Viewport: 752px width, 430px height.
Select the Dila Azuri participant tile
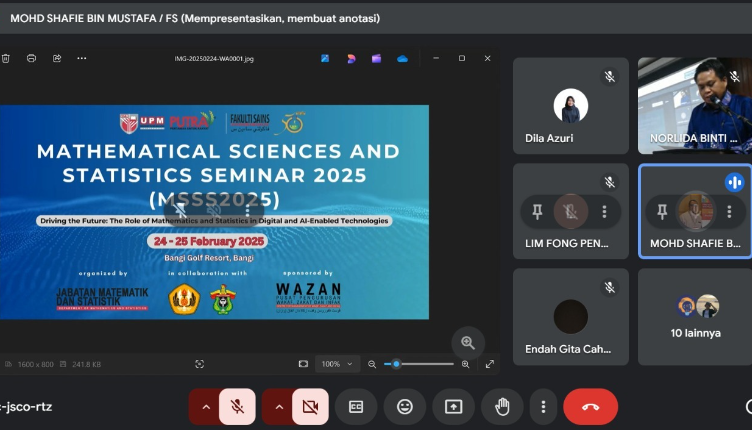(570, 105)
